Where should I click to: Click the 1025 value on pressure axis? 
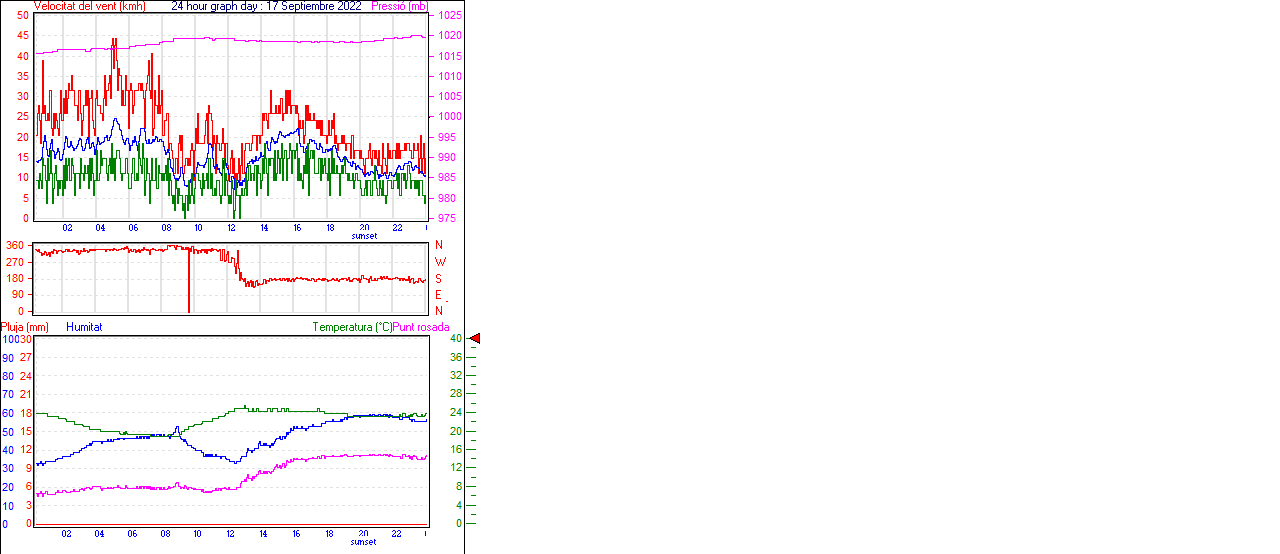(449, 16)
